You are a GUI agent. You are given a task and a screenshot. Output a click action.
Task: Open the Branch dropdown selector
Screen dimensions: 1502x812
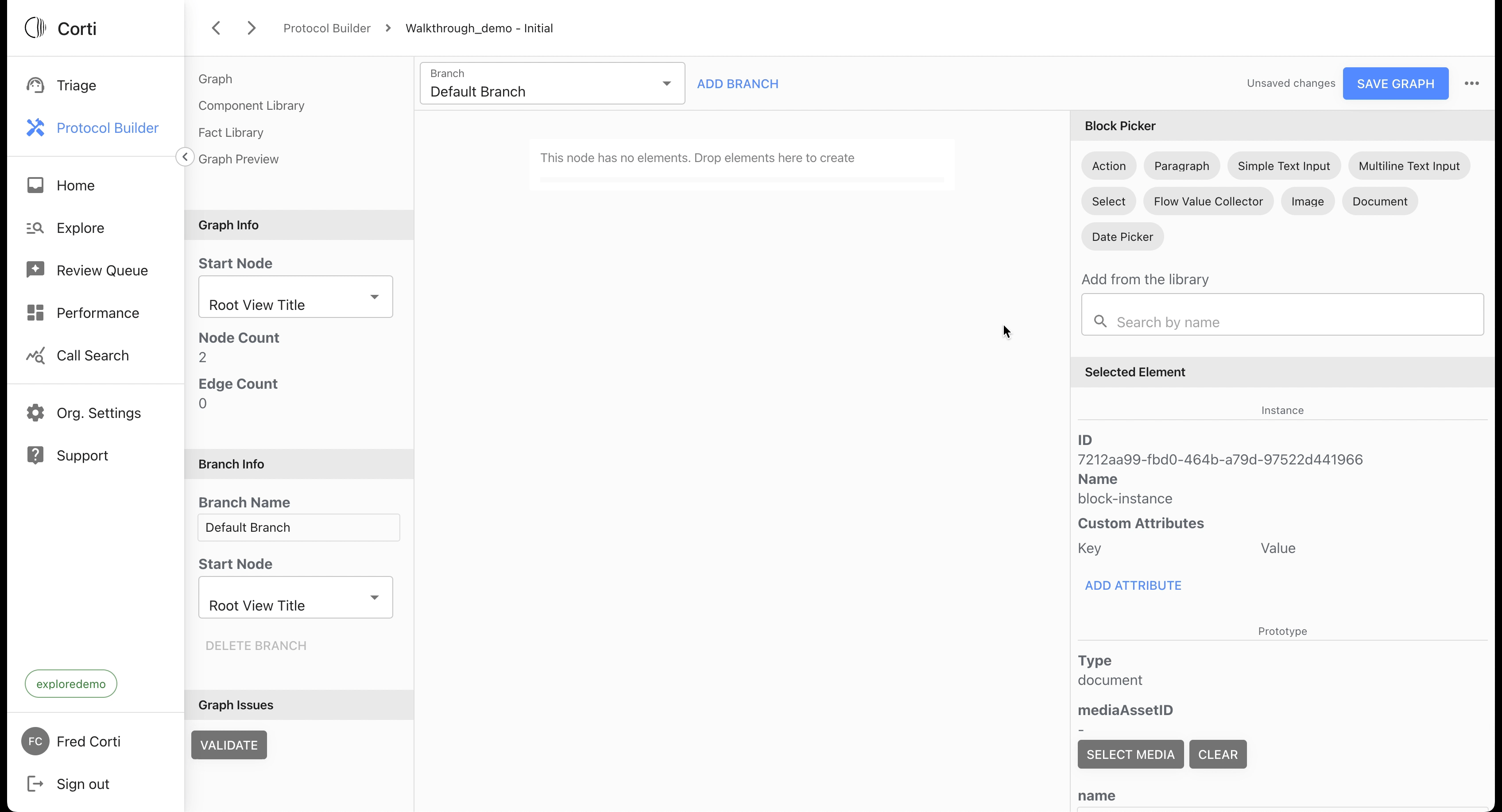coord(552,83)
